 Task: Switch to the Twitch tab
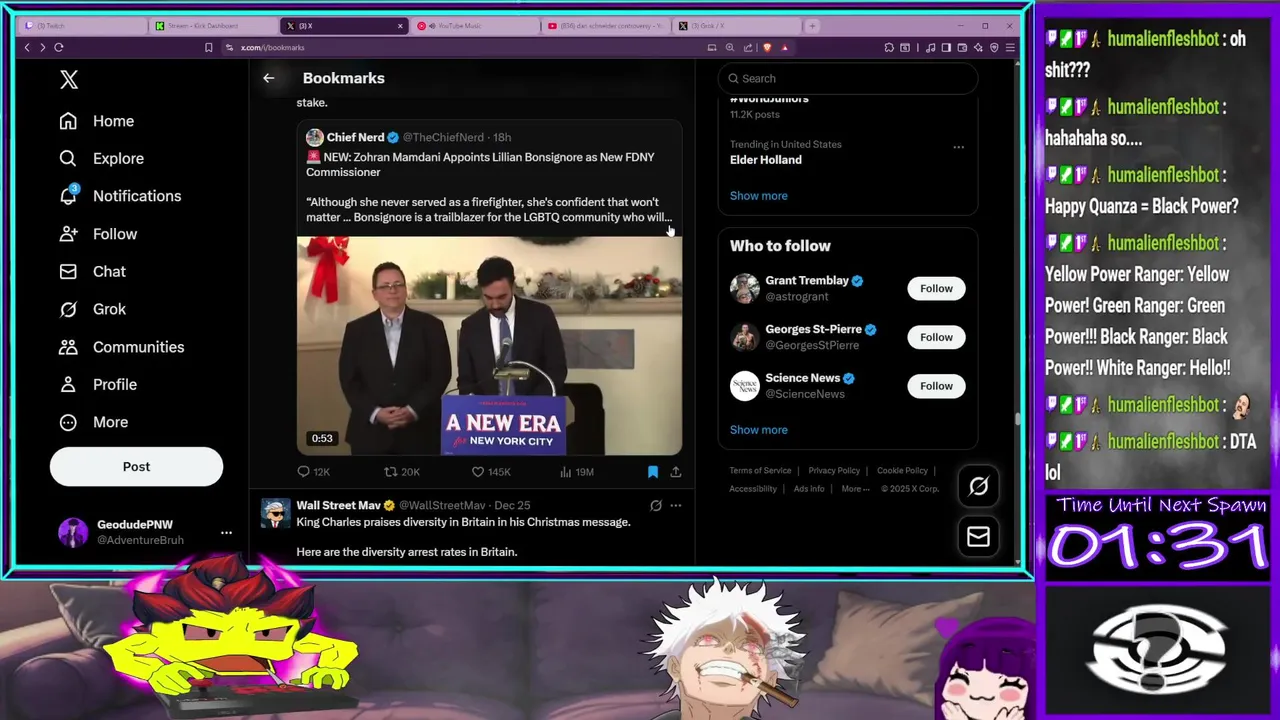pos(82,26)
